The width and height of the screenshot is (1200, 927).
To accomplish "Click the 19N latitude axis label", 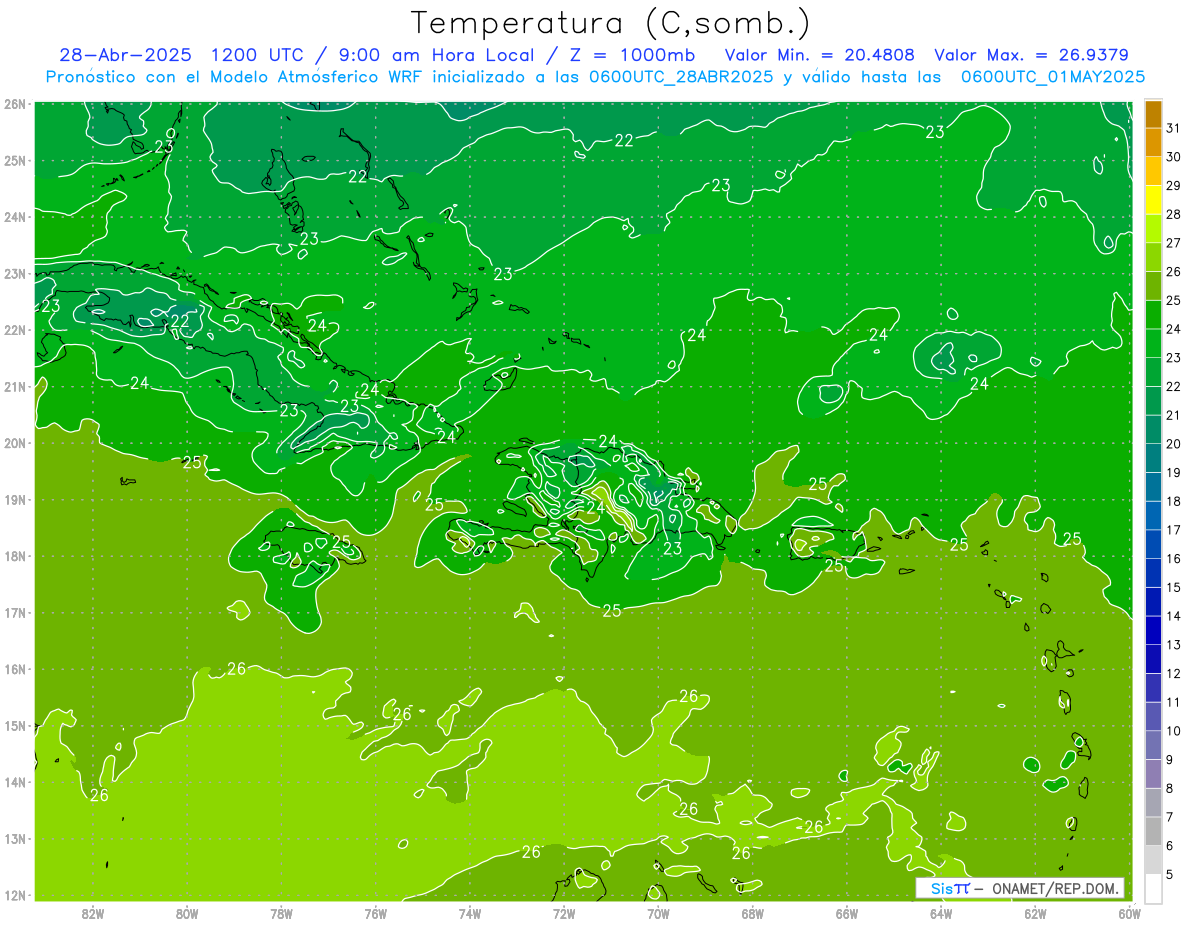I will click(x=15, y=499).
